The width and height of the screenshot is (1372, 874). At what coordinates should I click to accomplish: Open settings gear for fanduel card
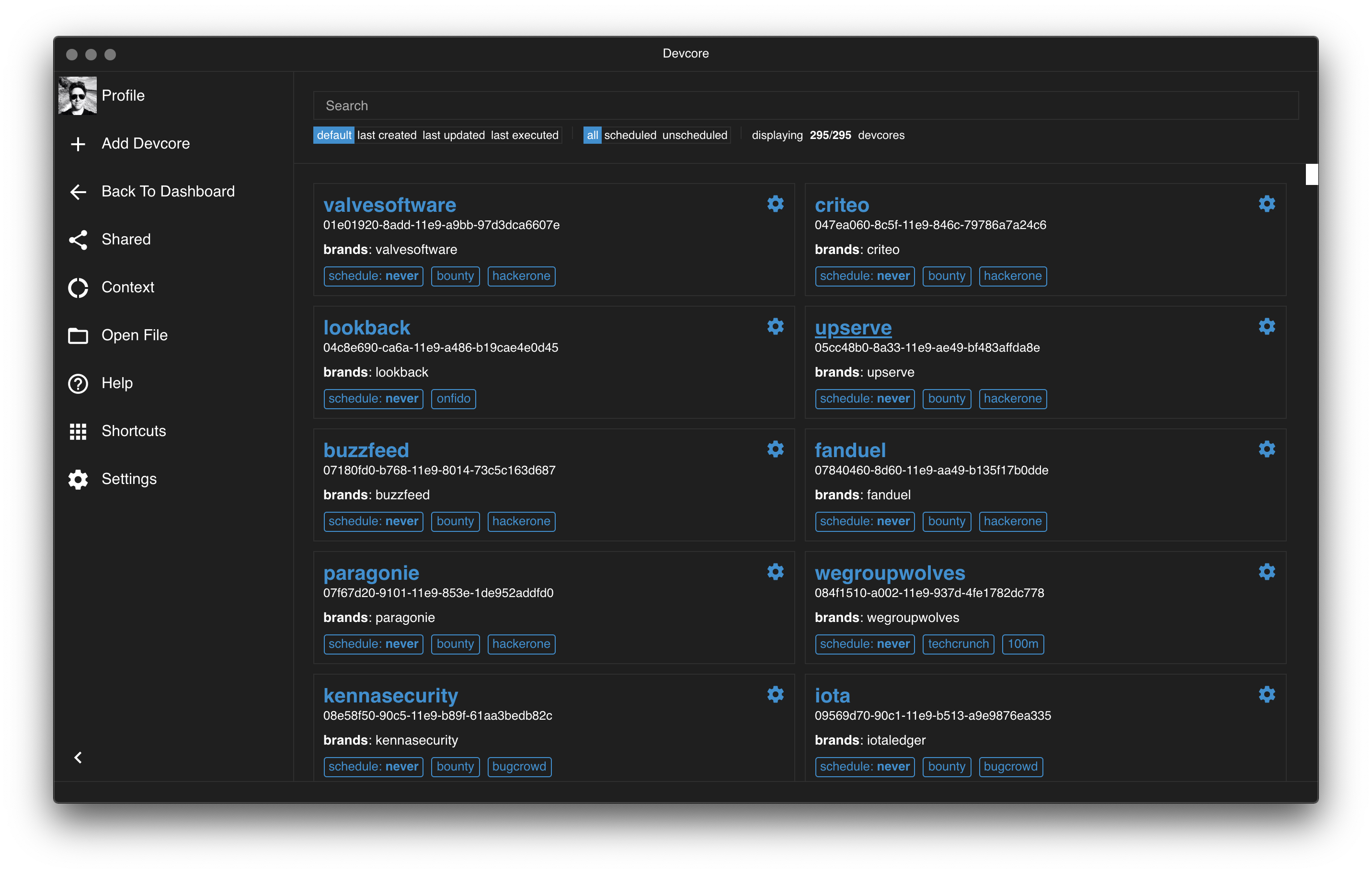click(1267, 449)
